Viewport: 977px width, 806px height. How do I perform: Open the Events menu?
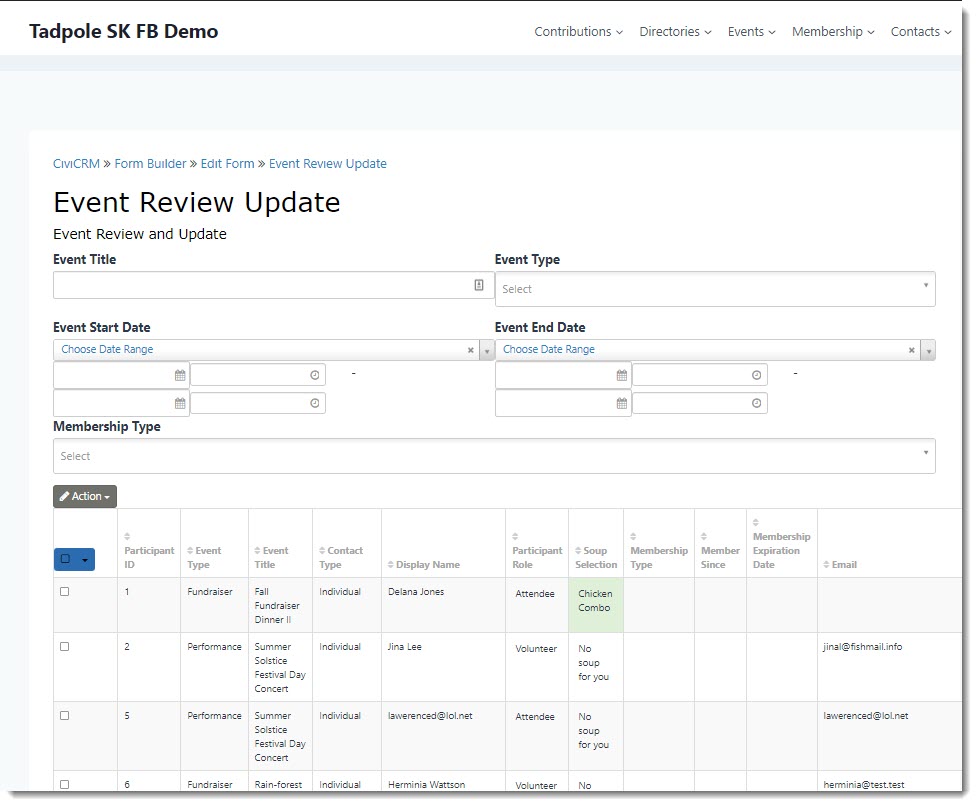click(751, 31)
